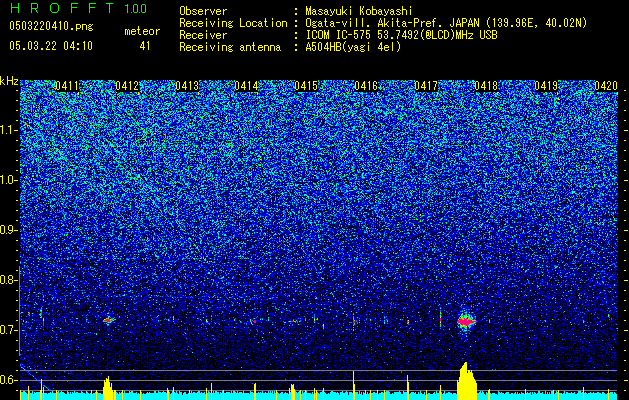Click the yellow power peak below 0412

[108, 388]
